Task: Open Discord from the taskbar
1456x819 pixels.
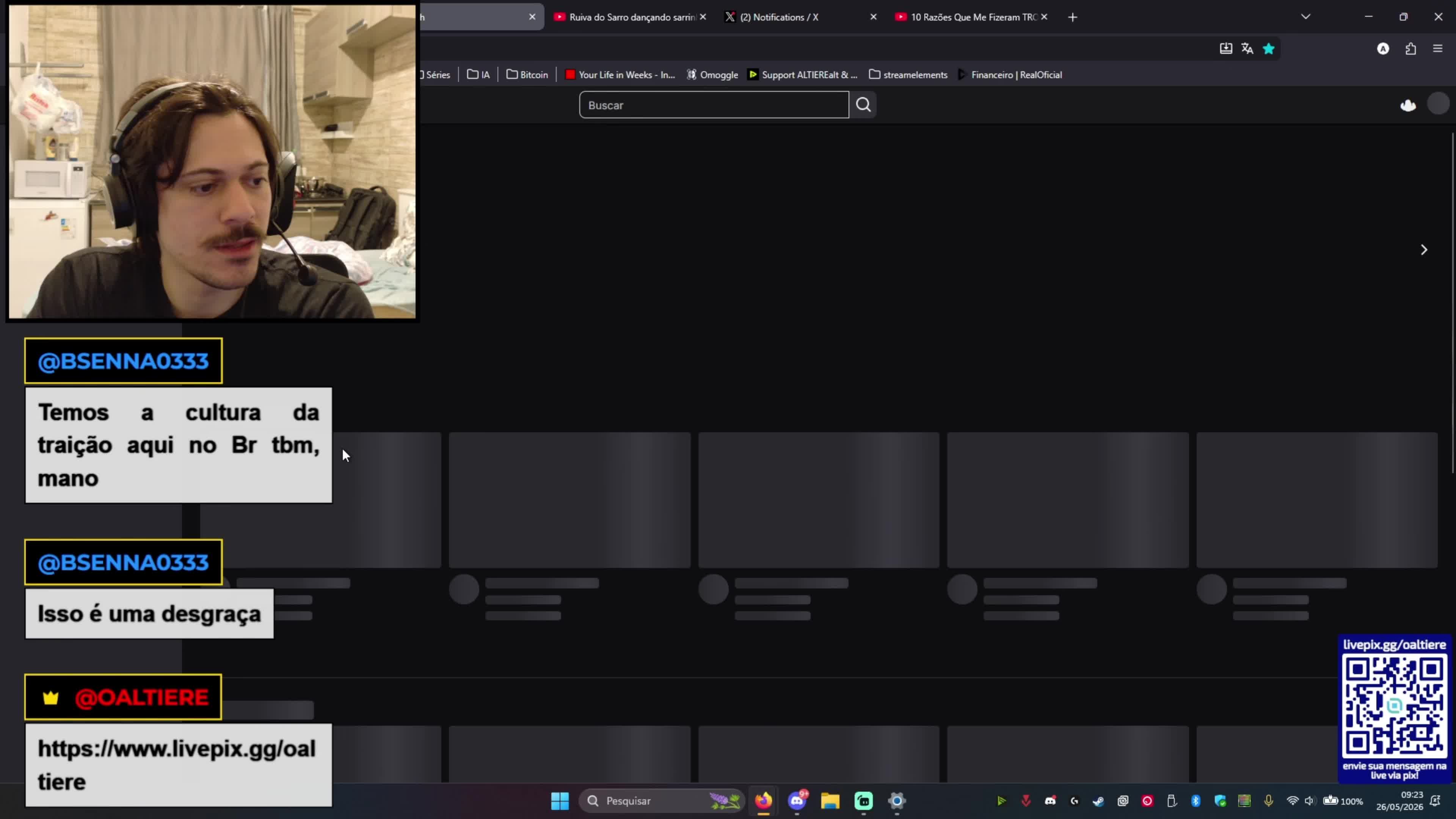Action: coord(797,800)
